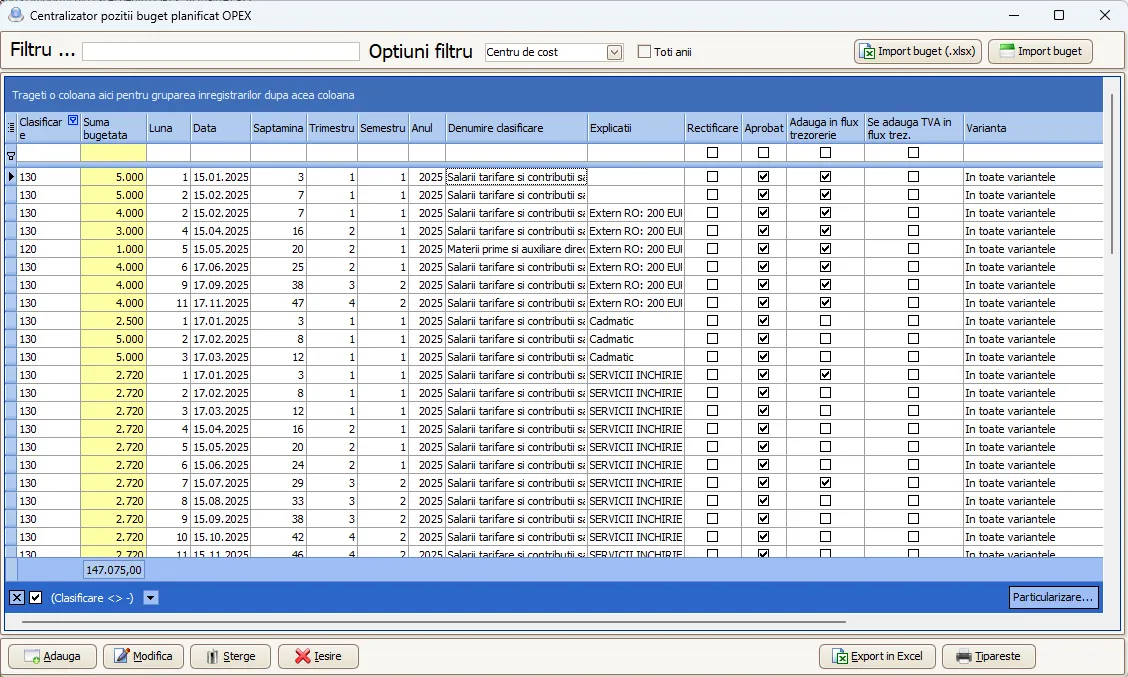The image size is (1128, 677).
Task: Click the Export in Excel button
Action: (x=878, y=656)
